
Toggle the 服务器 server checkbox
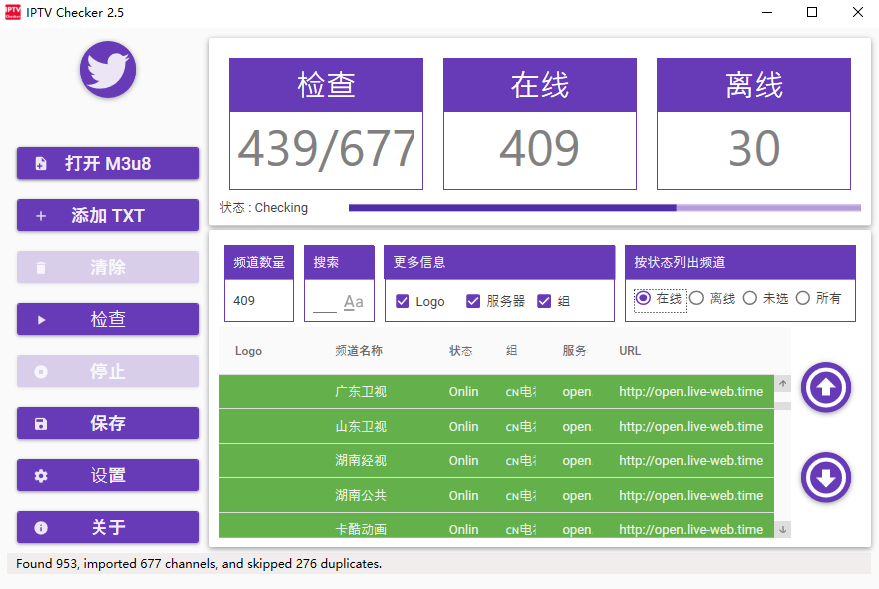(x=473, y=302)
